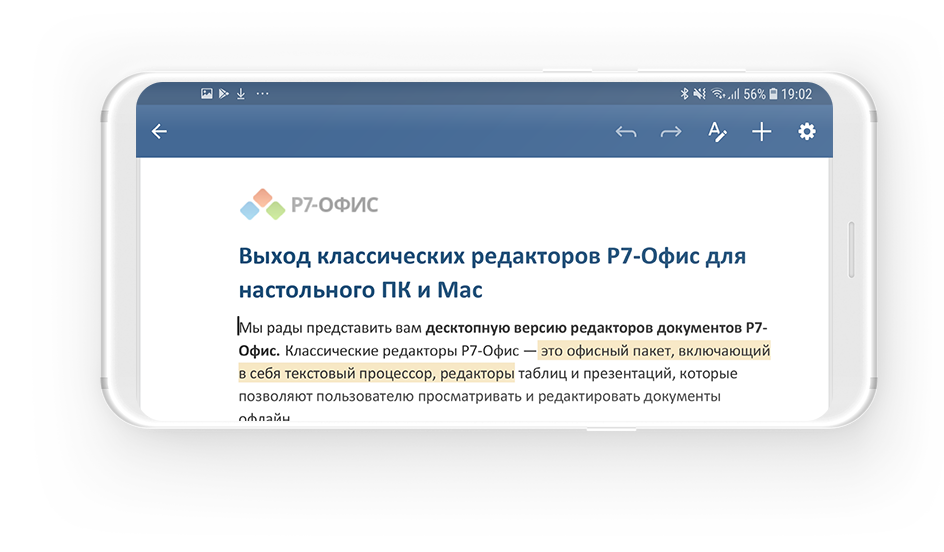This screenshot has height=552, width=944.
Task: Select the Р7-ОФИС logo image
Action: 309,204
